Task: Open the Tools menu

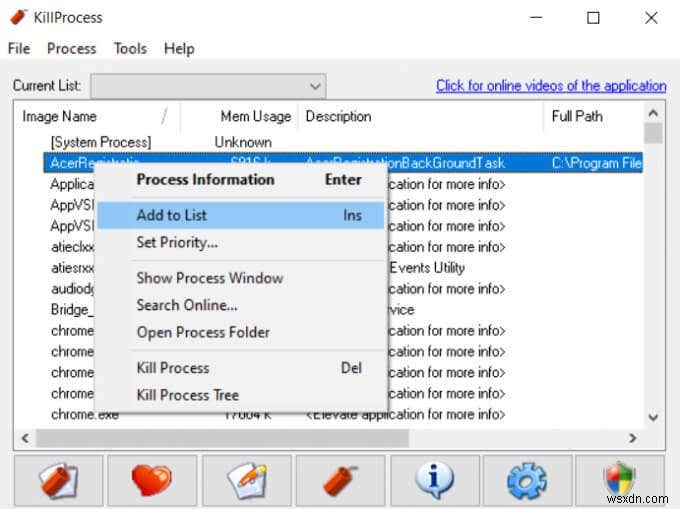Action: (x=130, y=49)
